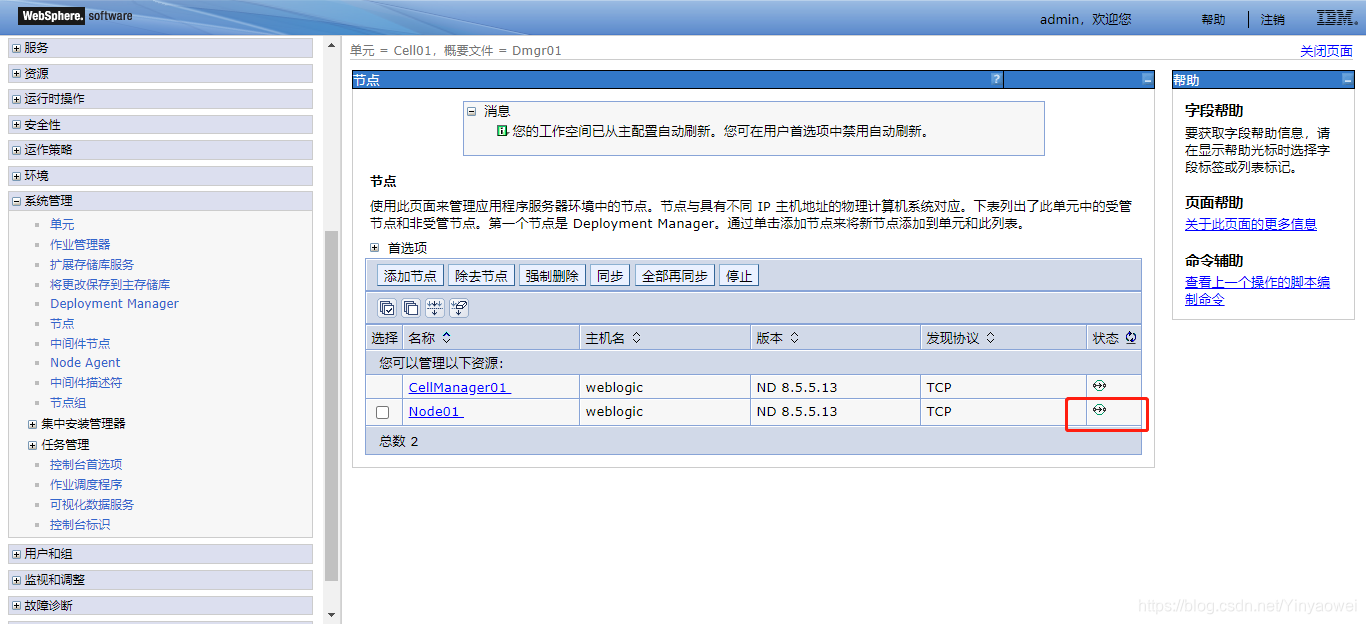
Task: Collapse the 系统管理 navigation section
Action: (16, 201)
